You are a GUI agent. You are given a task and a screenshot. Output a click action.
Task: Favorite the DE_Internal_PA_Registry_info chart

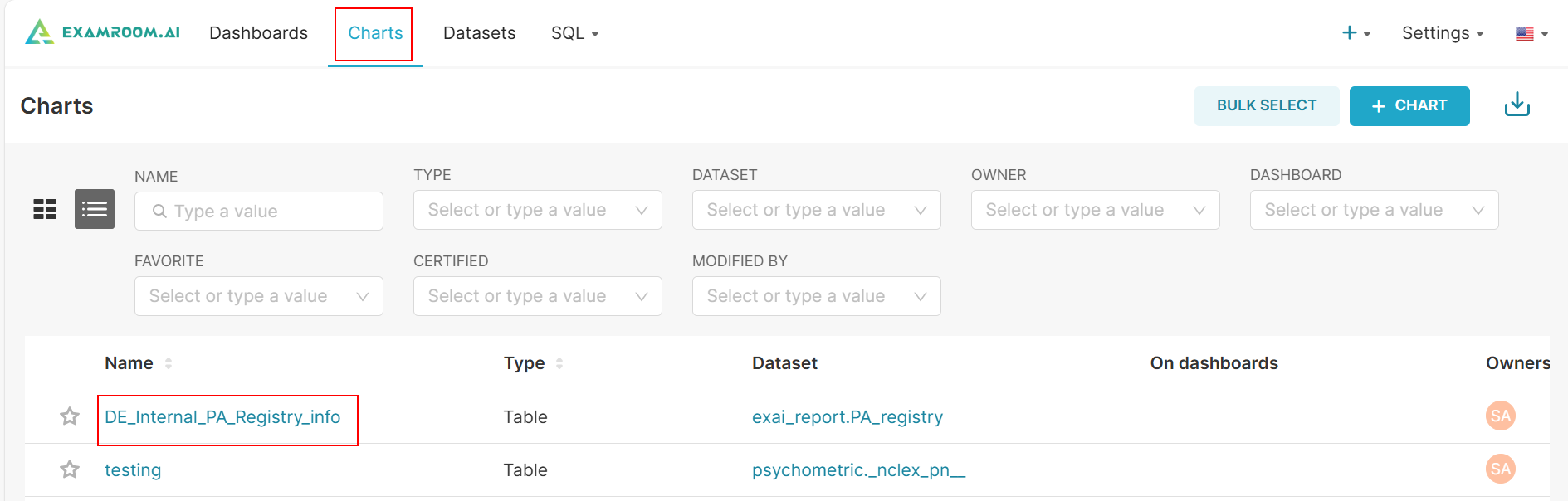[x=70, y=416]
